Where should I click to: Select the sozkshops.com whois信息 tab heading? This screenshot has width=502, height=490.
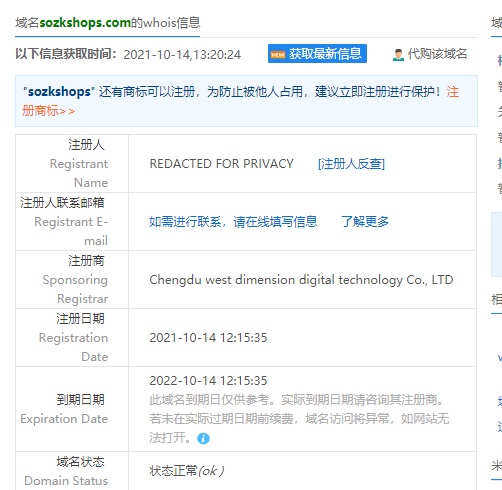coord(108,23)
